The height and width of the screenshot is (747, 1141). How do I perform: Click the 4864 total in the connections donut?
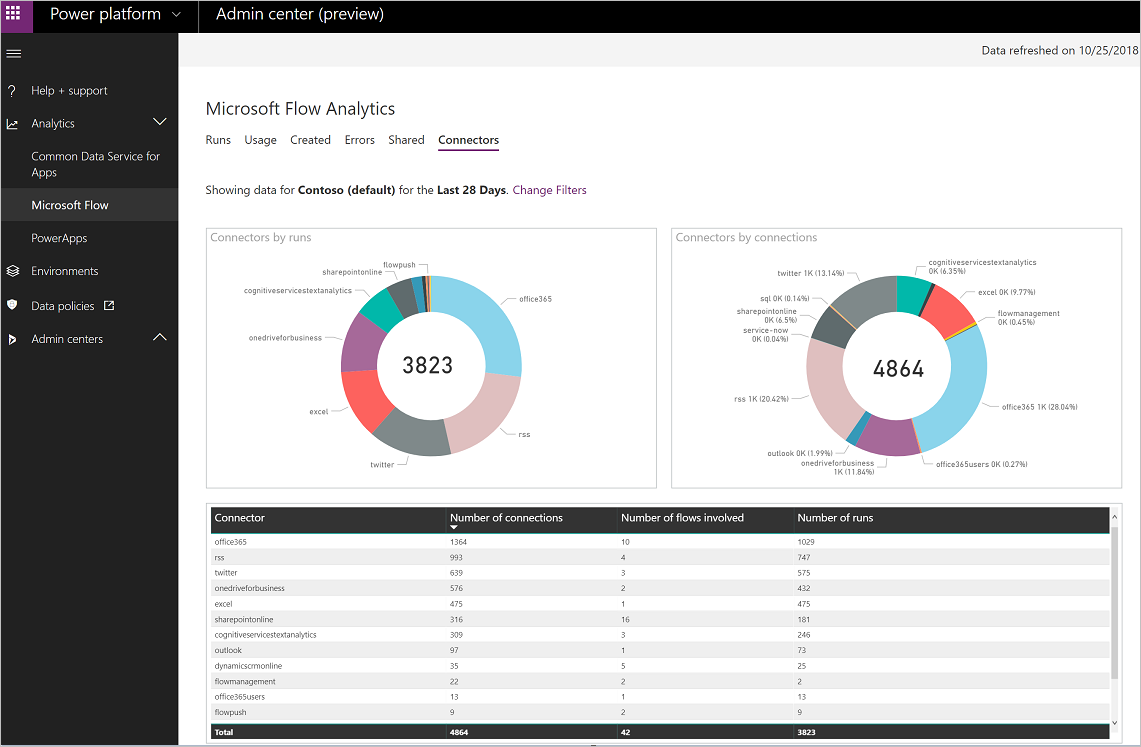click(x=899, y=369)
